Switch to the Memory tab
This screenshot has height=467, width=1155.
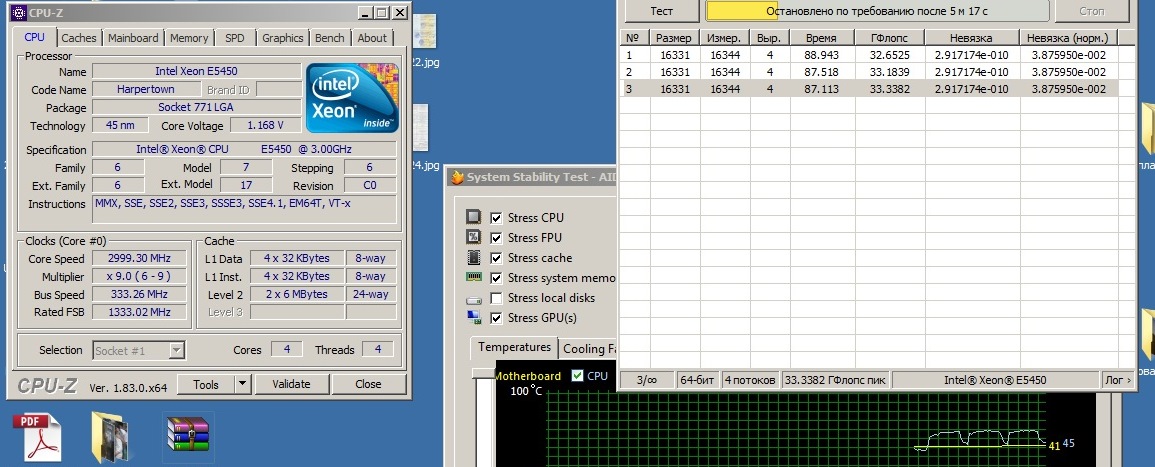click(189, 38)
